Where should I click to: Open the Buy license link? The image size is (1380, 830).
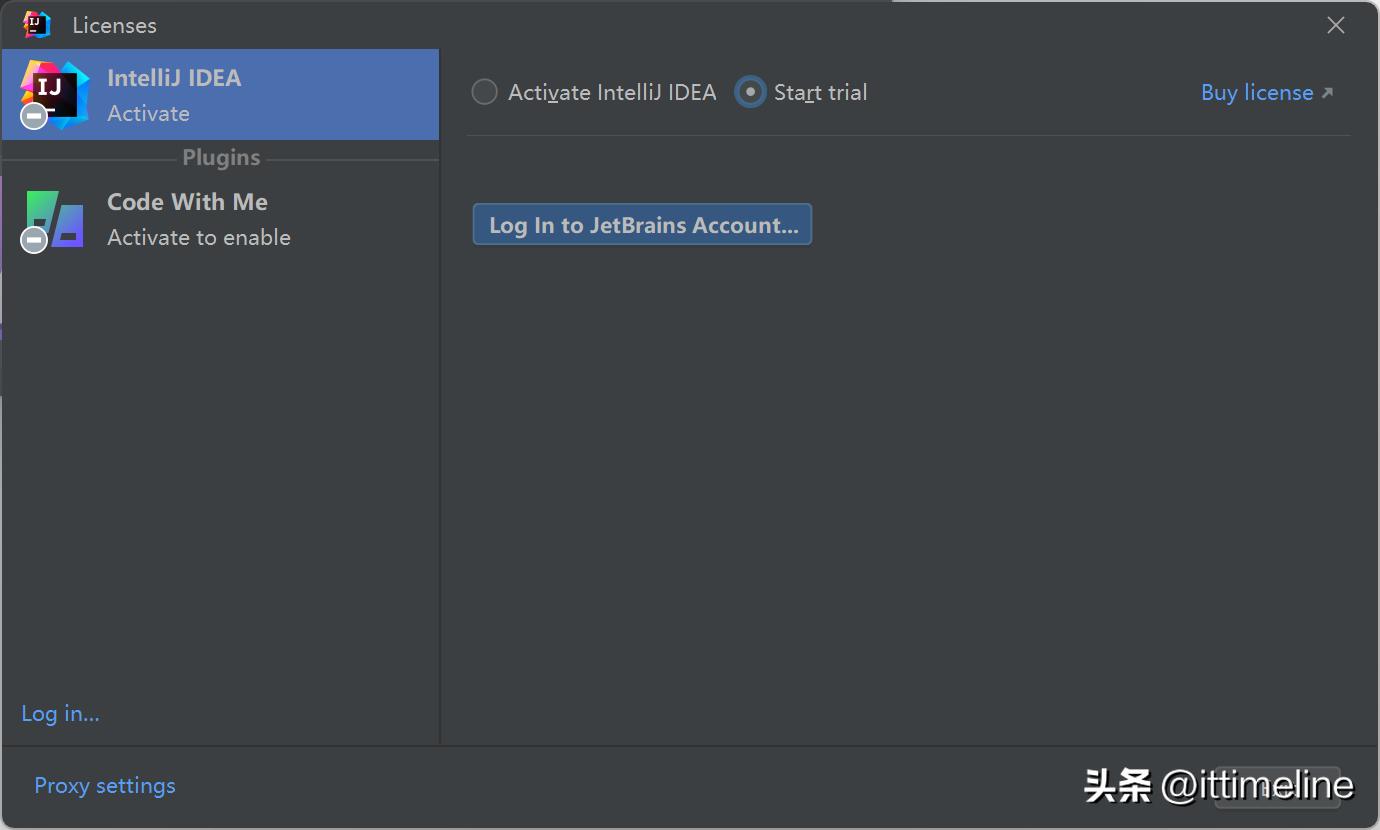(x=1257, y=93)
